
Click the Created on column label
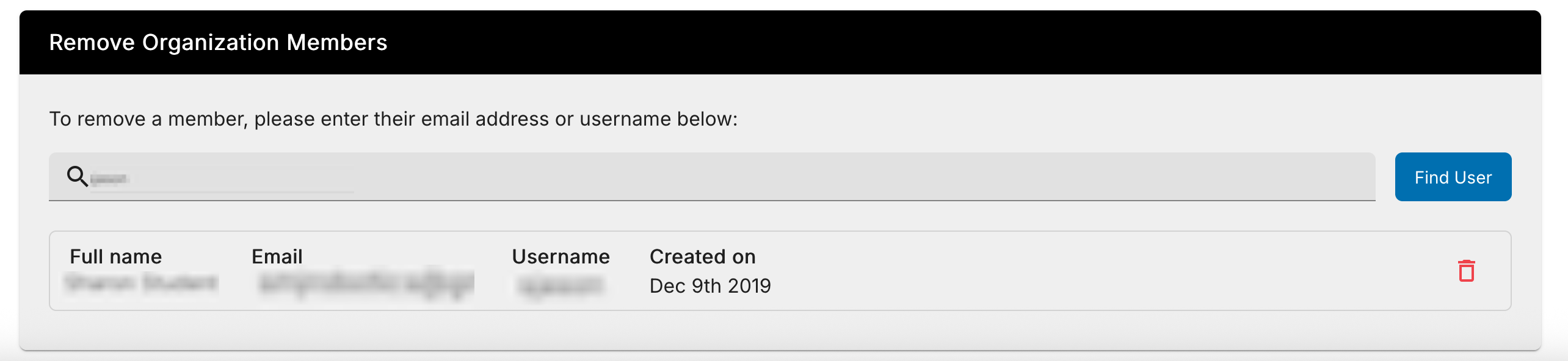tap(702, 257)
